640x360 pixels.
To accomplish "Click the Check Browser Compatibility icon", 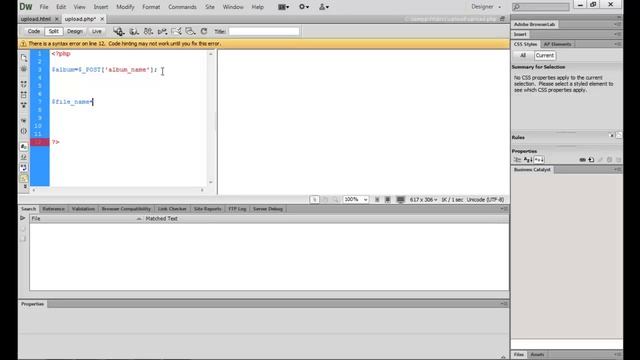I will pyautogui.click(x=162, y=31).
